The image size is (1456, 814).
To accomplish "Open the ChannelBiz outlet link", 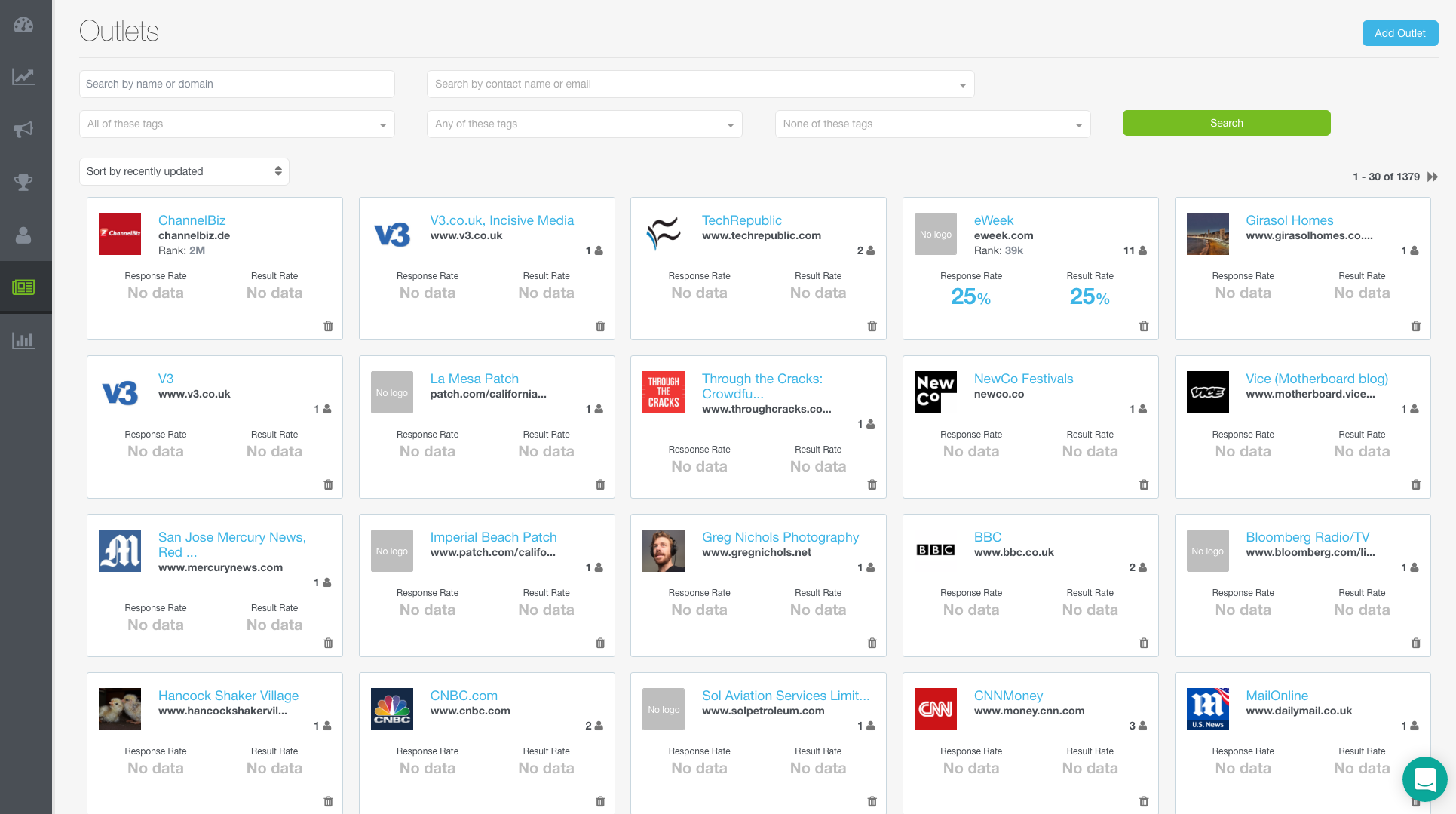I will coord(192,220).
